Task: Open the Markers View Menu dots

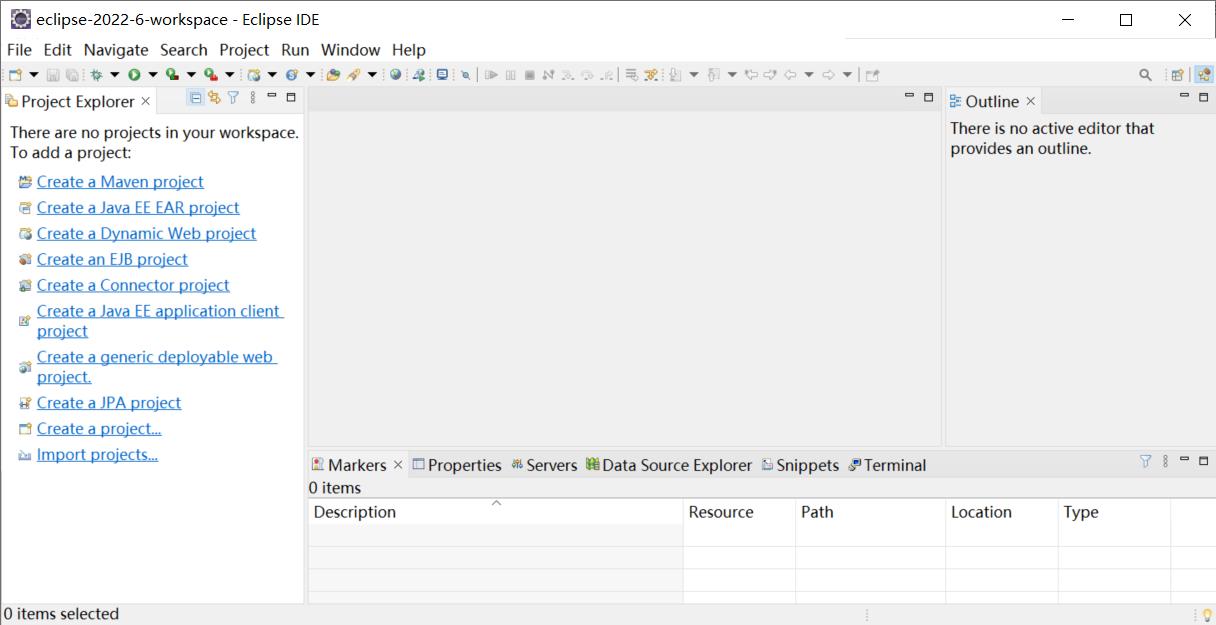Action: pos(1165,461)
